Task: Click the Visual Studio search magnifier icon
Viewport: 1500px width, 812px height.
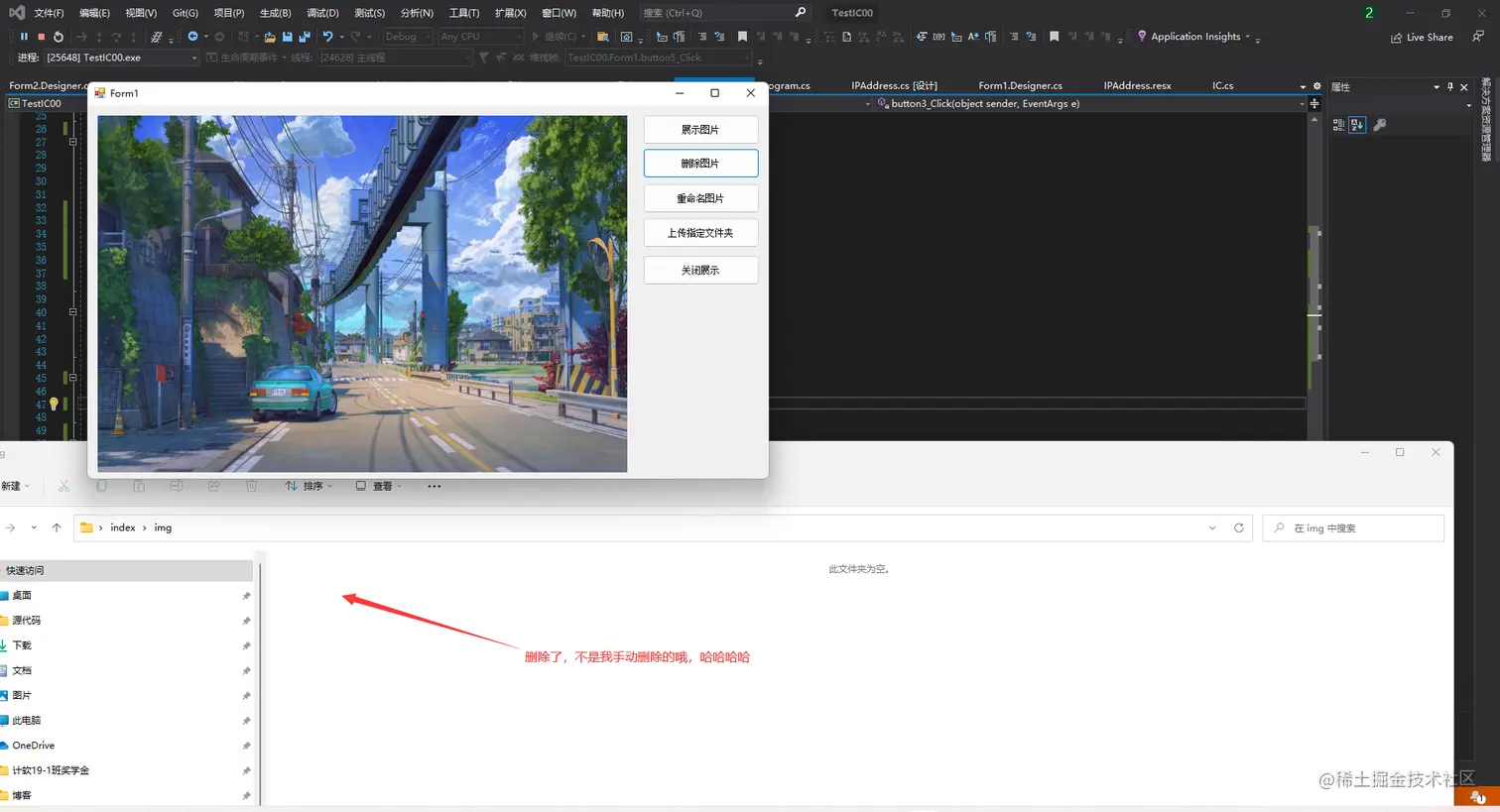Action: [x=802, y=12]
